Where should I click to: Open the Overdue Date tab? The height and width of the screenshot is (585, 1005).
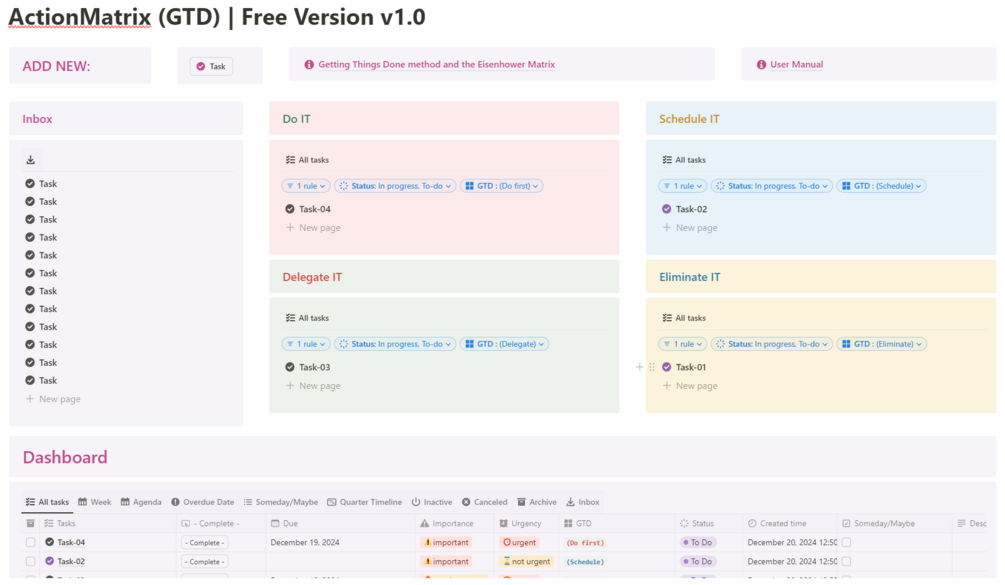pyautogui.click(x=203, y=502)
